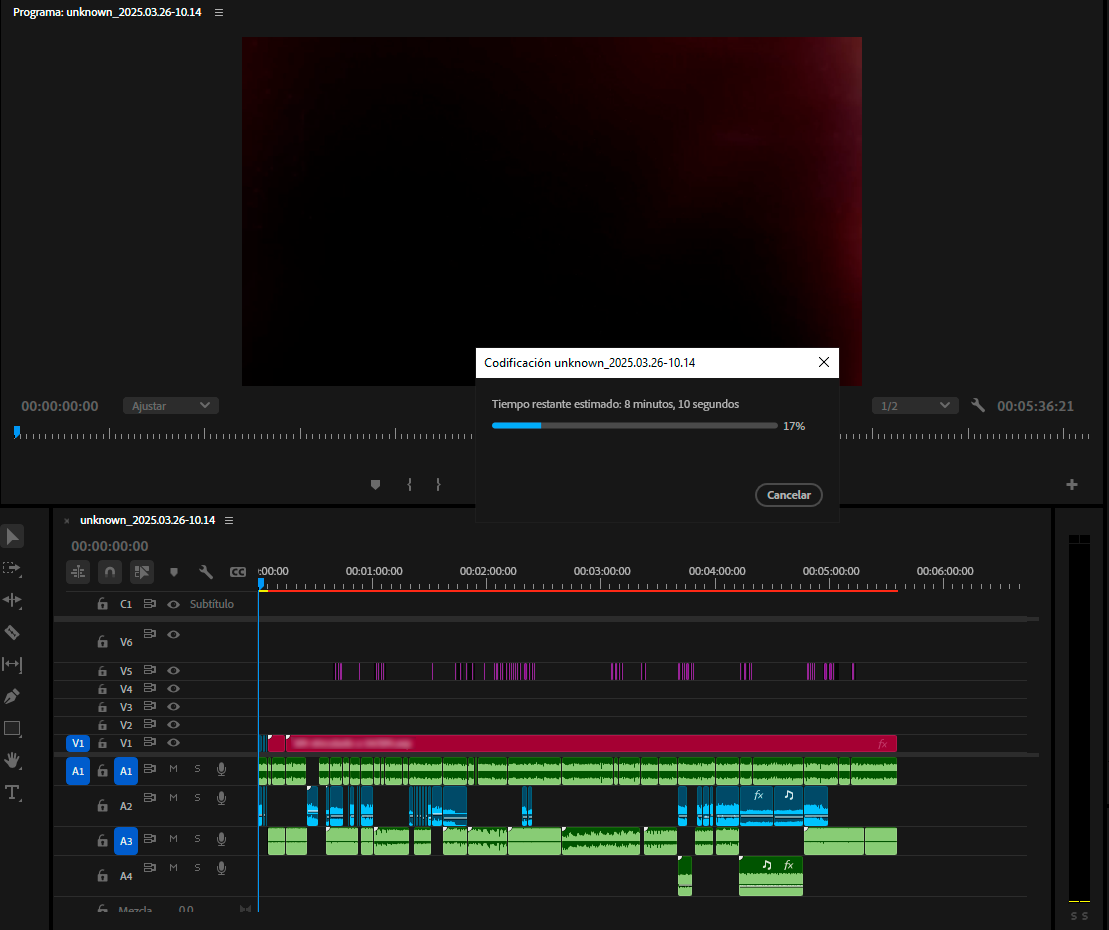This screenshot has width=1109, height=930.
Task: Toggle sync lock on V5 track
Action: 149,670
